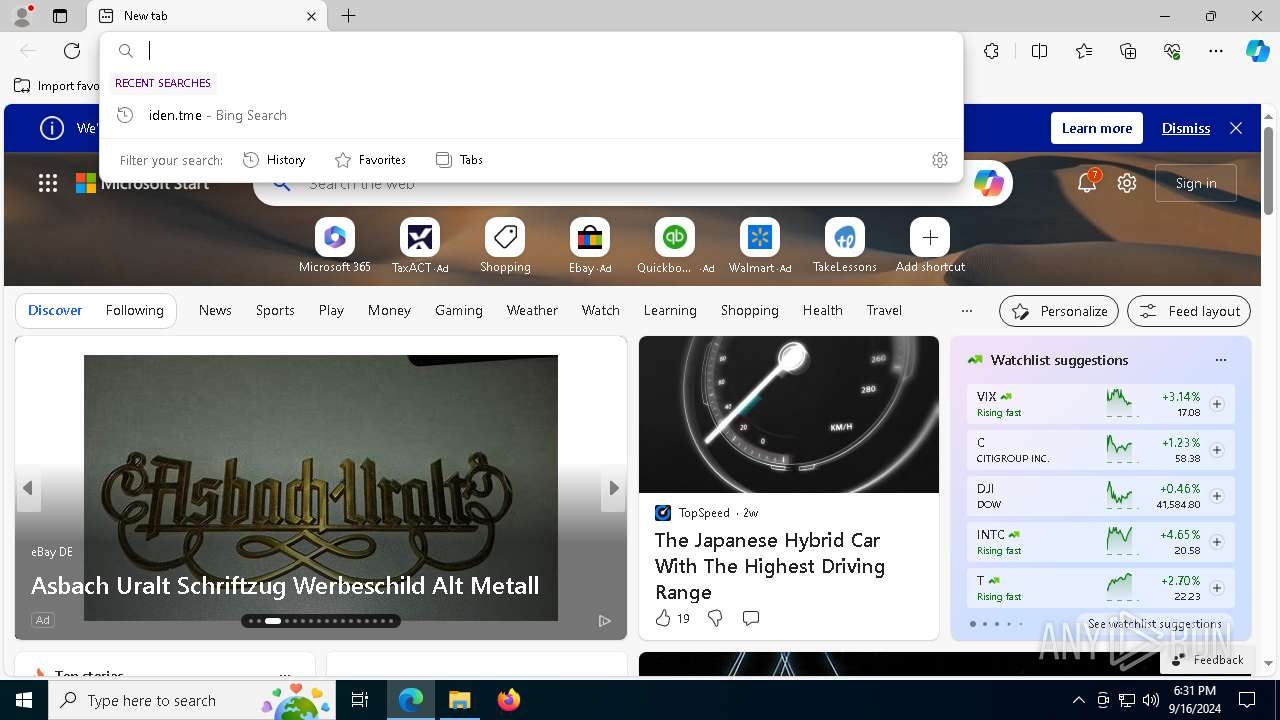The height and width of the screenshot is (720, 1280).
Task: Open the News feed tab
Action: (215, 311)
